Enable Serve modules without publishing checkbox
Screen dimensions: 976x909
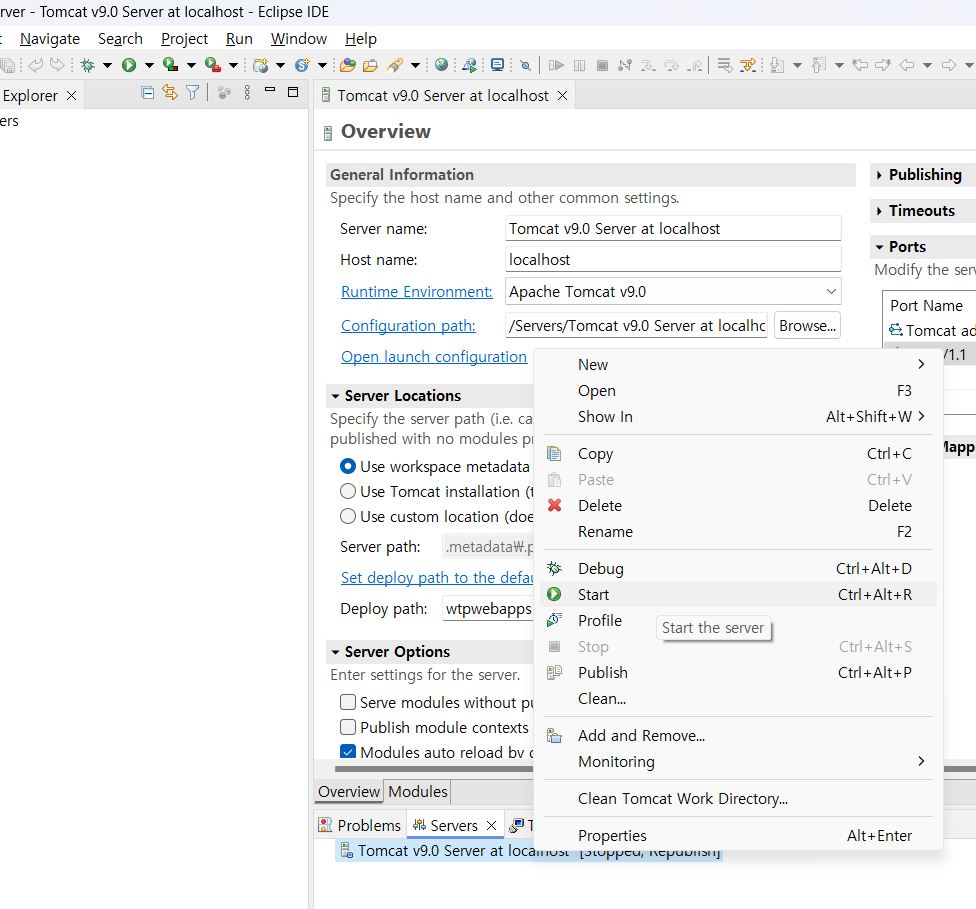[348, 702]
